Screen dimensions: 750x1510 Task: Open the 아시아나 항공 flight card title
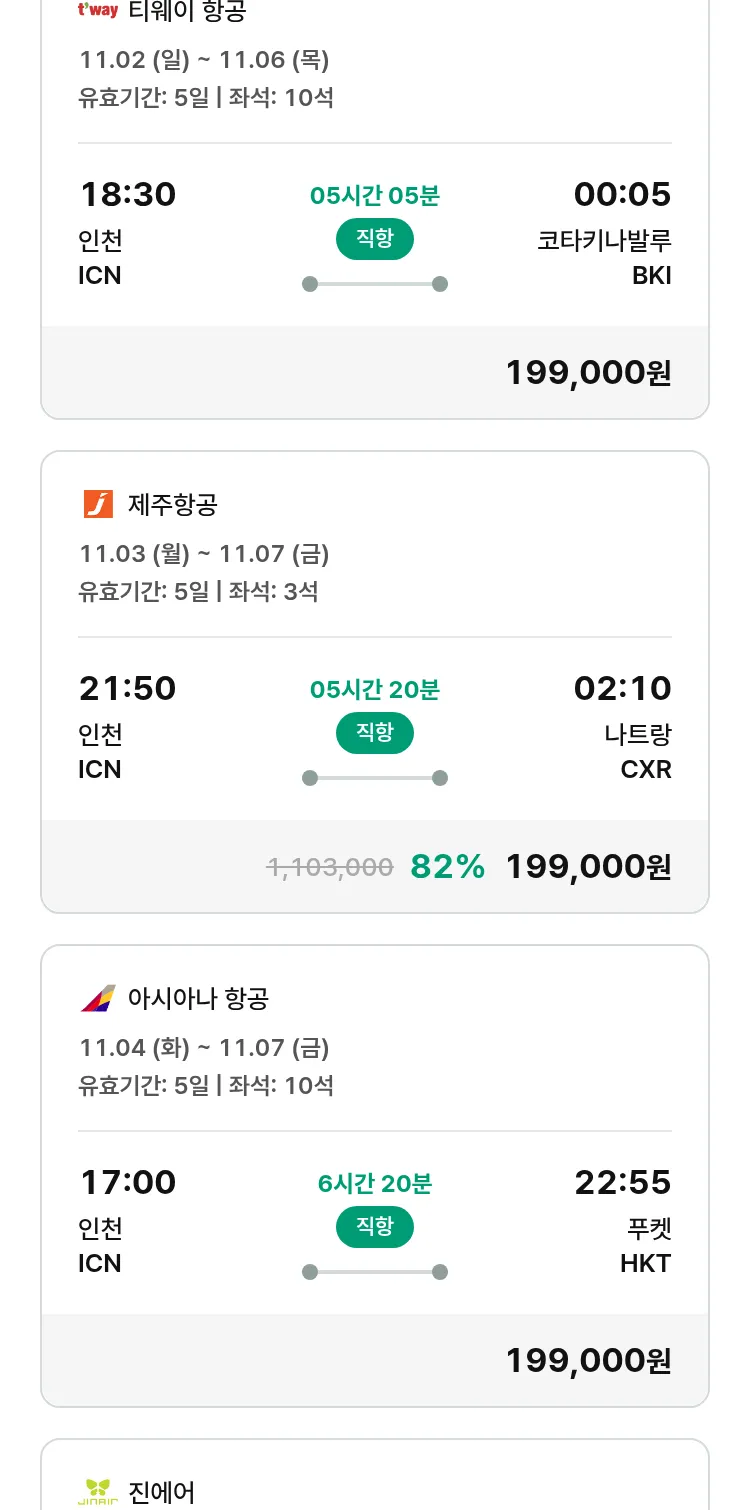(x=199, y=999)
